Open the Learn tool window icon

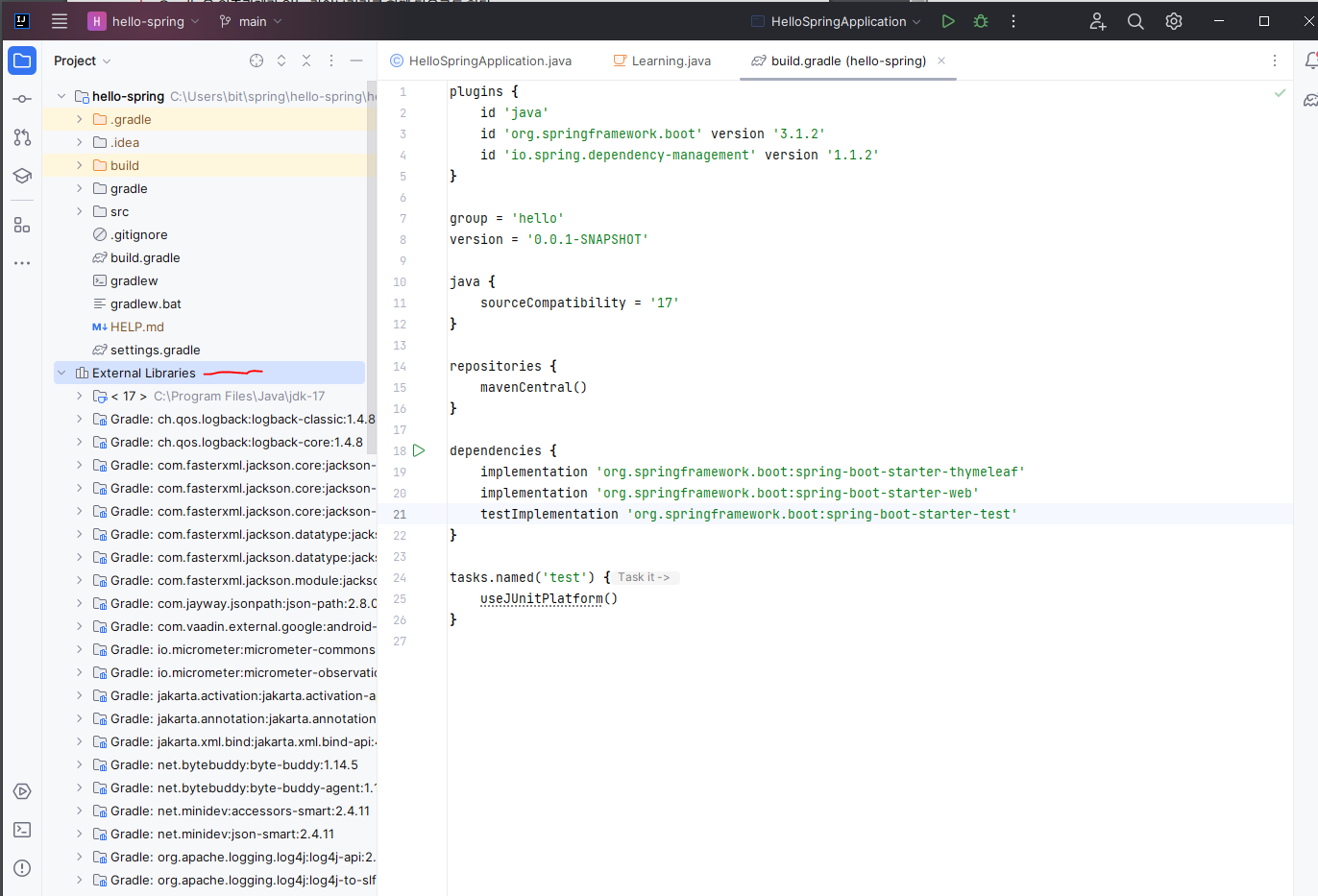tap(22, 176)
